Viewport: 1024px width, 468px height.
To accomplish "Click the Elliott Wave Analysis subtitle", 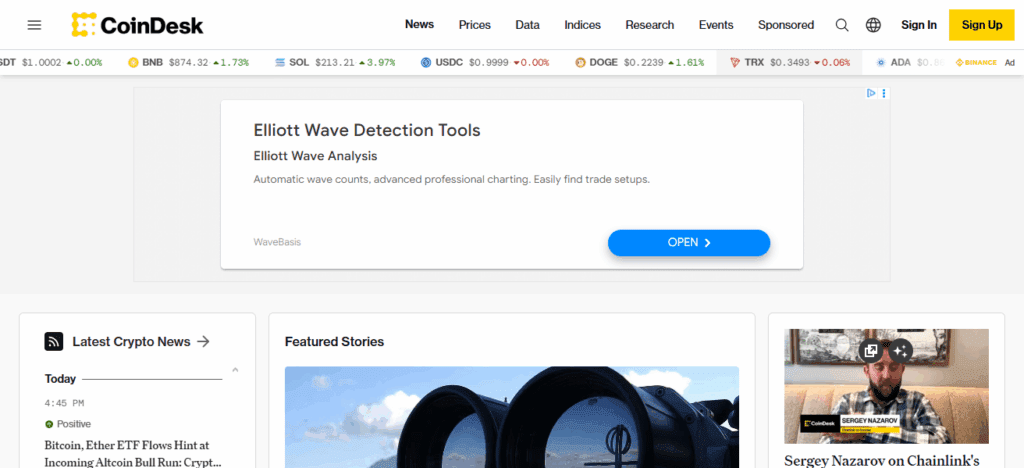I will (x=315, y=157).
